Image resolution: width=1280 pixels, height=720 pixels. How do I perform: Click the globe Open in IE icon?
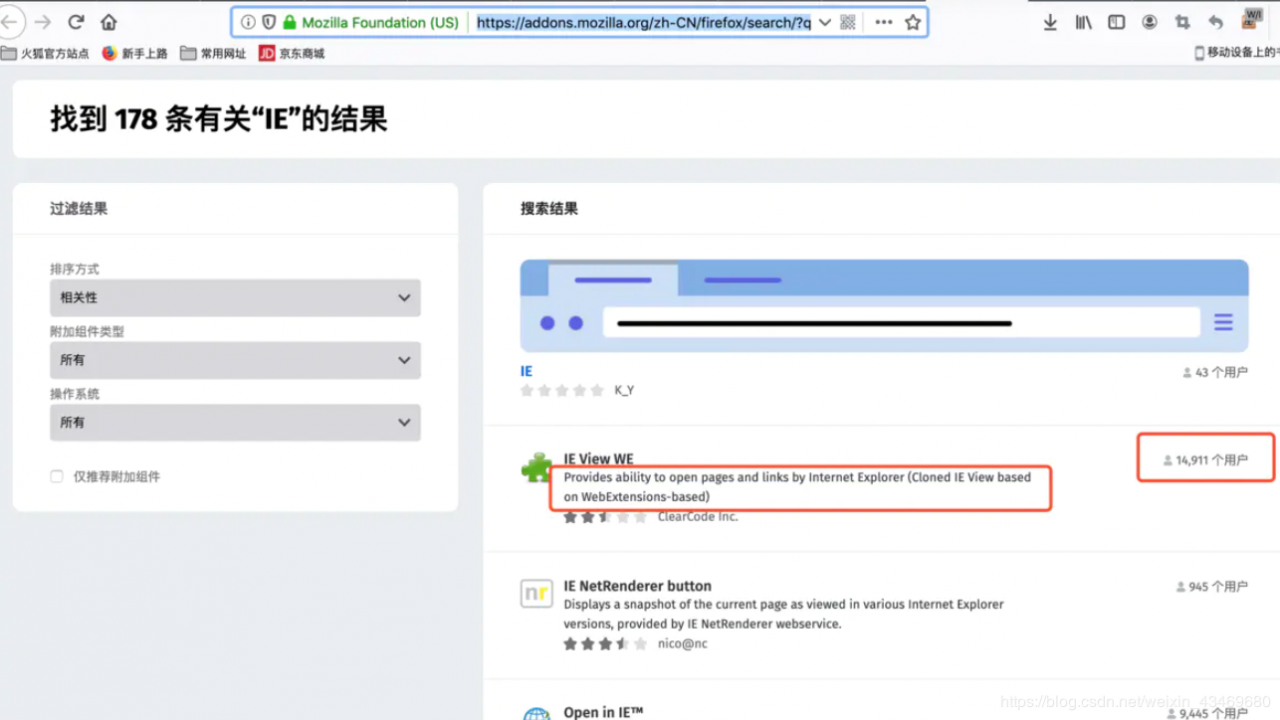tap(536, 714)
